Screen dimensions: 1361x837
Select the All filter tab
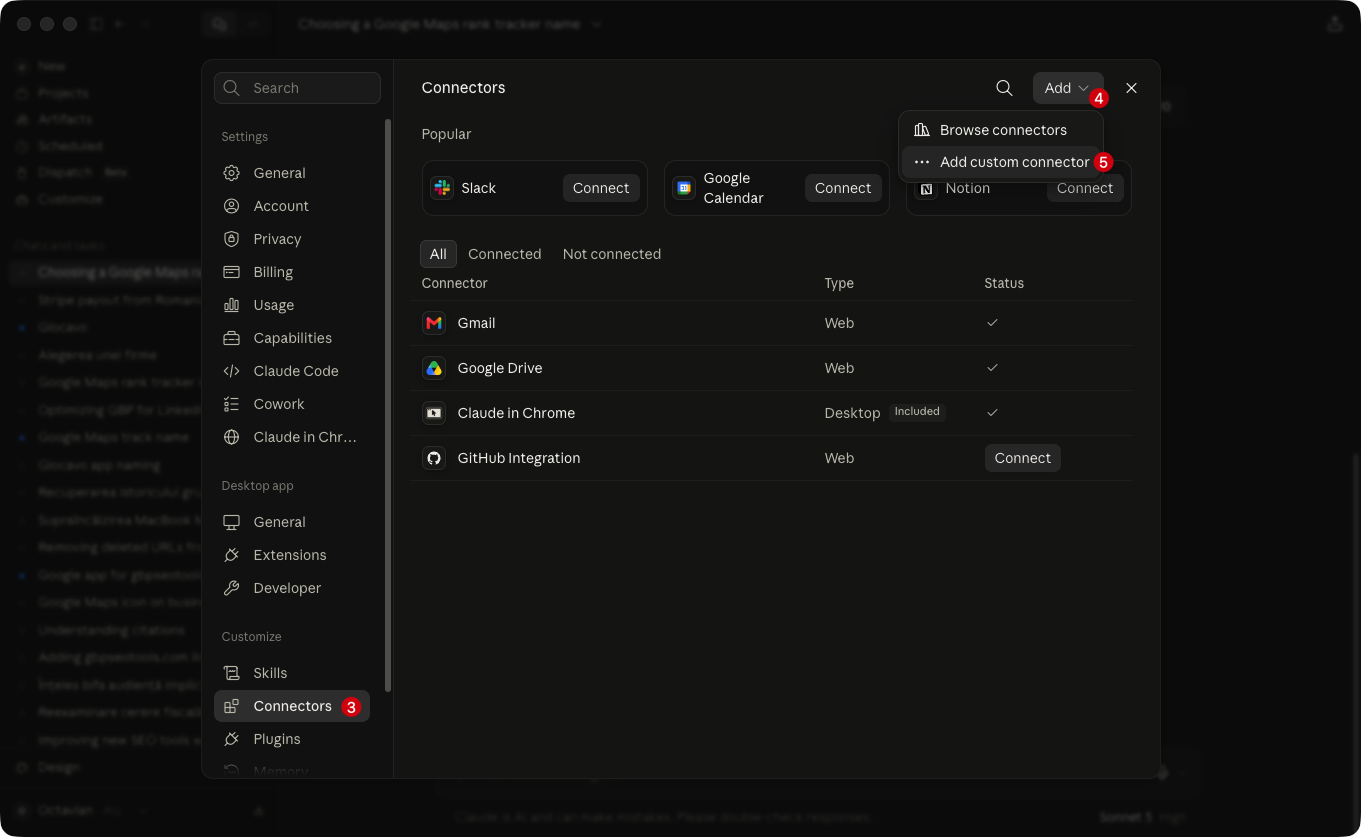click(x=438, y=254)
